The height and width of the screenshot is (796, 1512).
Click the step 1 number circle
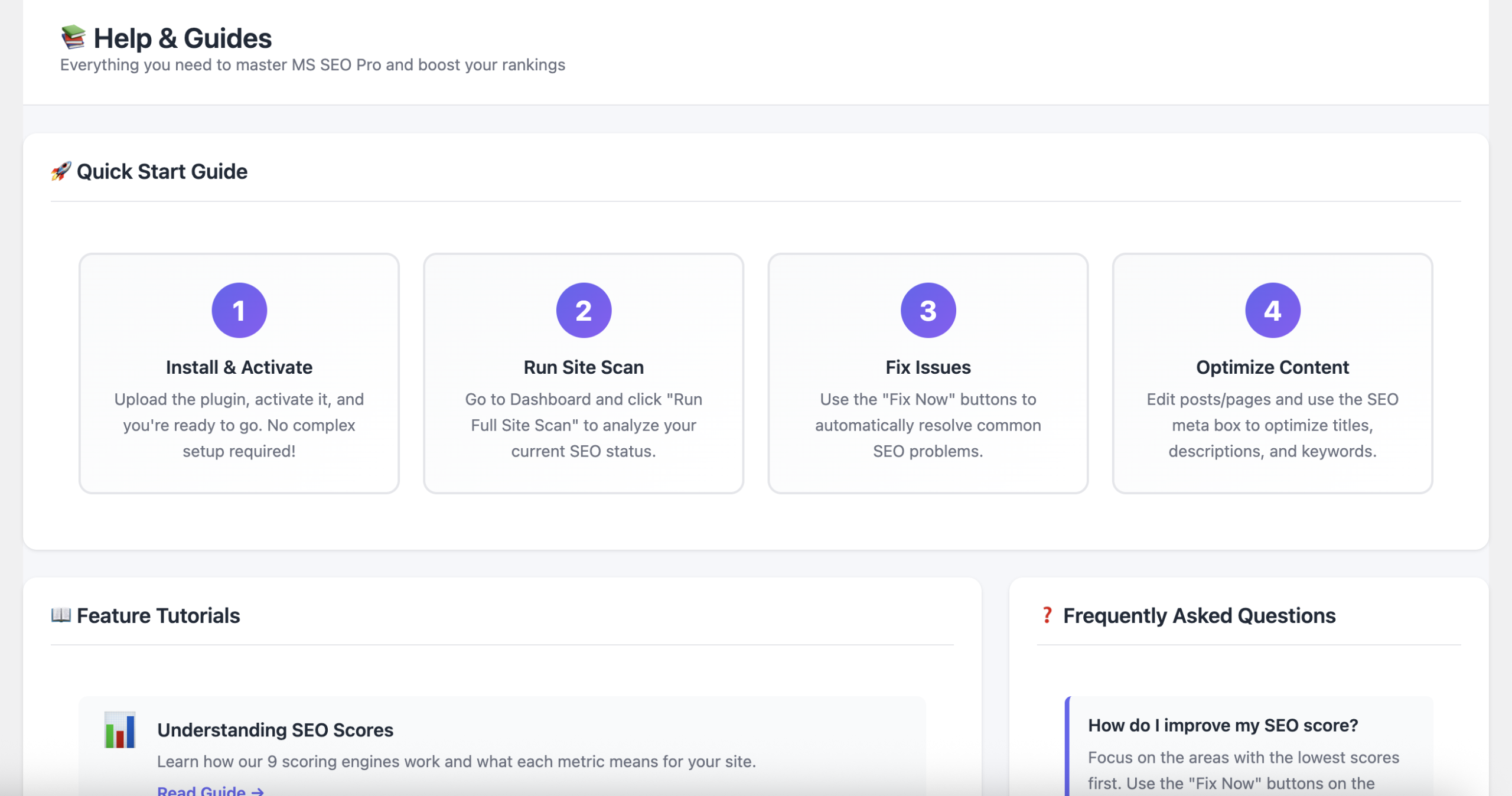239,311
